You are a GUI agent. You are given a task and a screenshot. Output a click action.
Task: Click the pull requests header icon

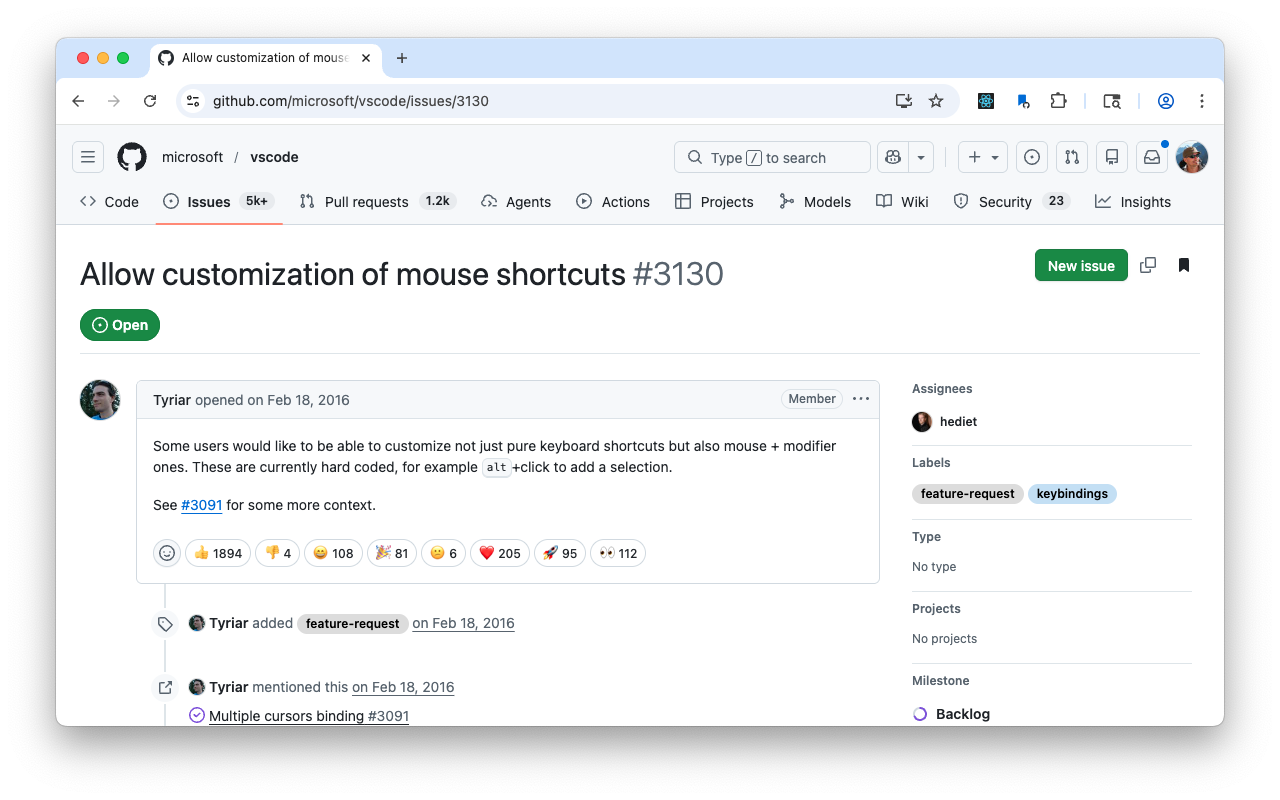1072,157
